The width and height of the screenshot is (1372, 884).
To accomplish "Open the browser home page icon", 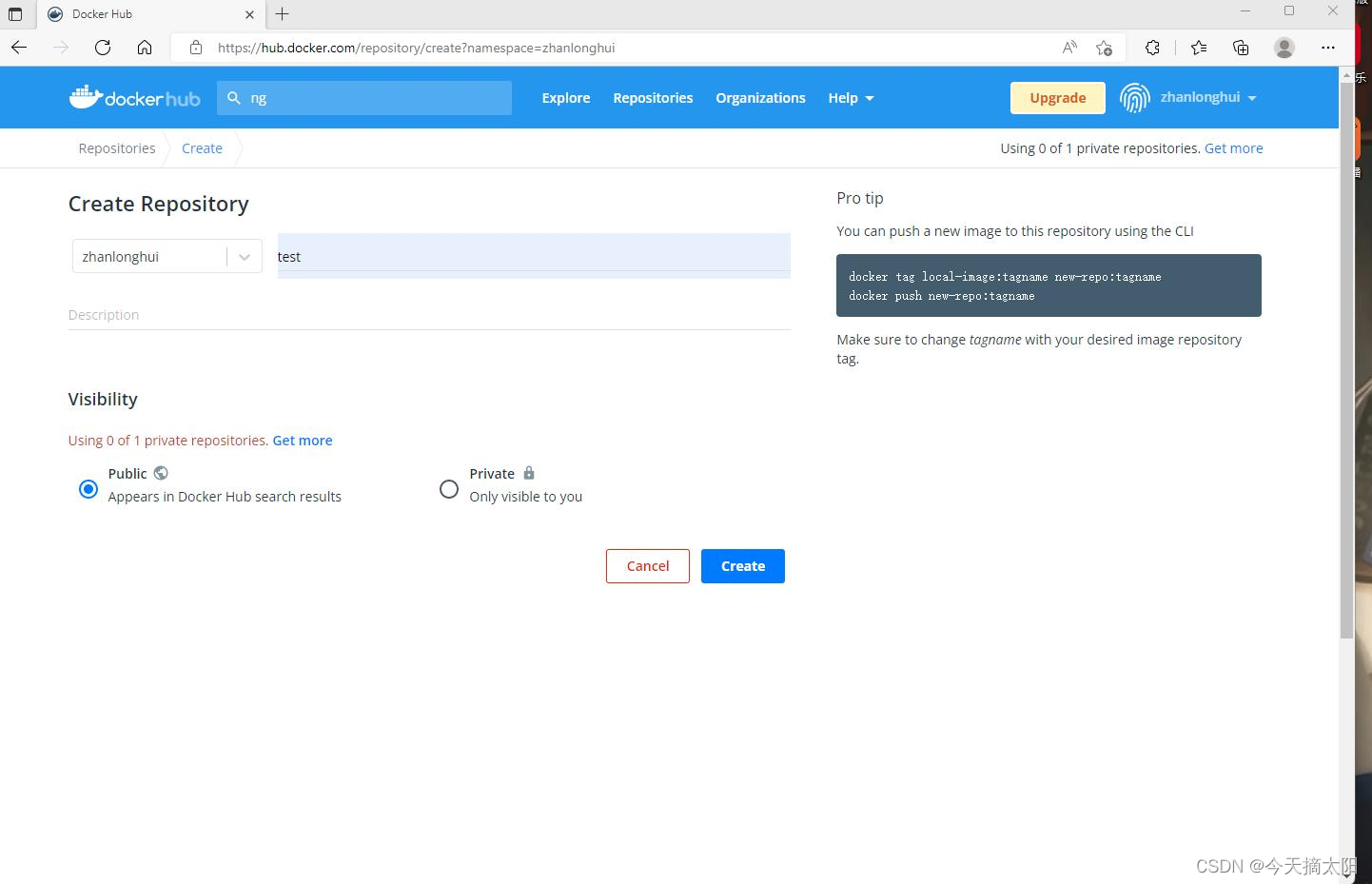I will point(145,48).
